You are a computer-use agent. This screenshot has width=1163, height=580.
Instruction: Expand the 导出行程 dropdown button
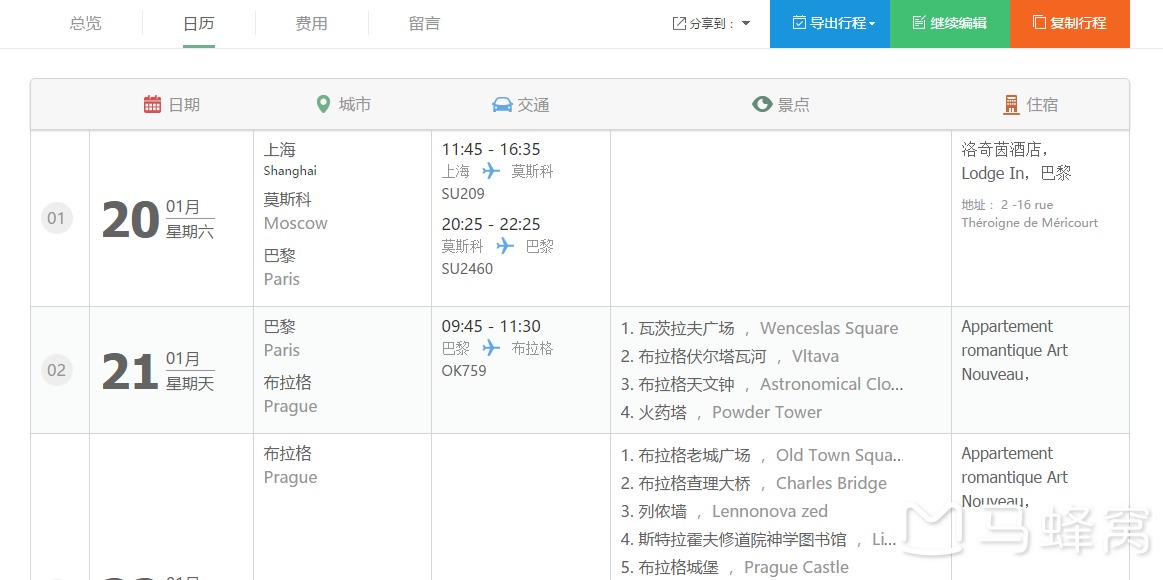pyautogui.click(x=830, y=24)
